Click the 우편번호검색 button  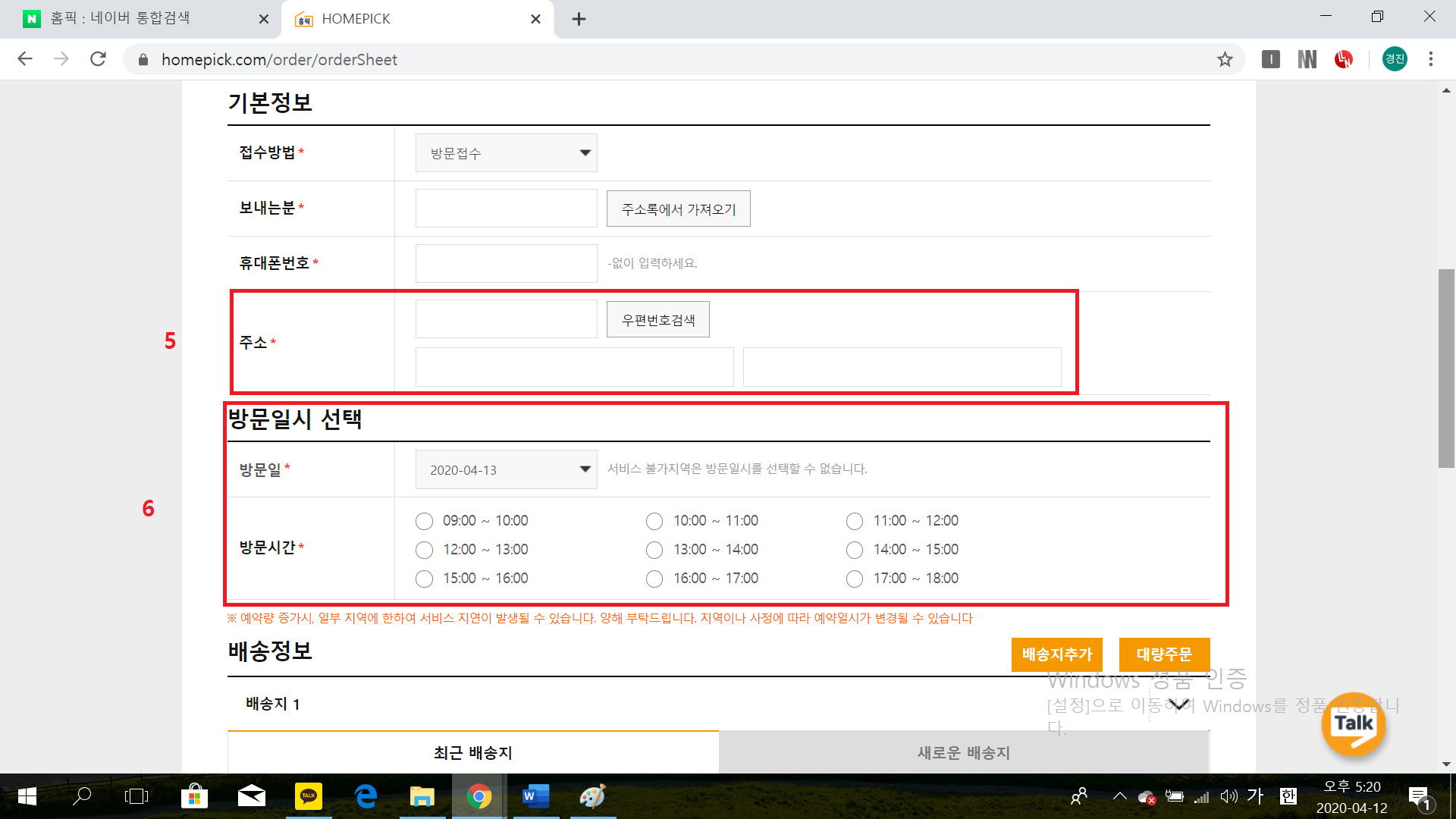point(657,320)
